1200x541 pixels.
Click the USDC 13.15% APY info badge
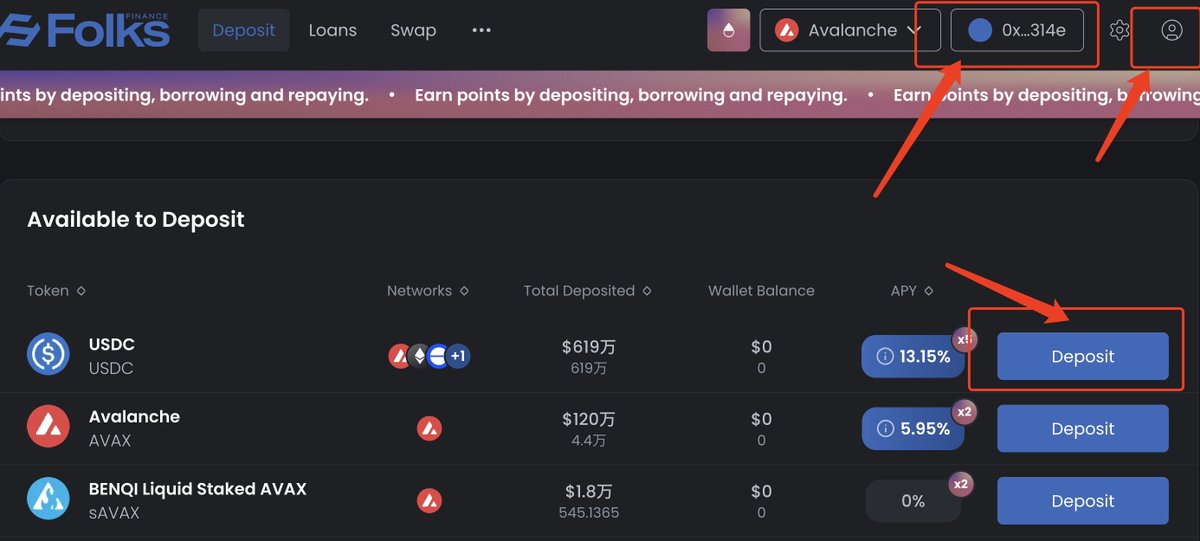(913, 356)
